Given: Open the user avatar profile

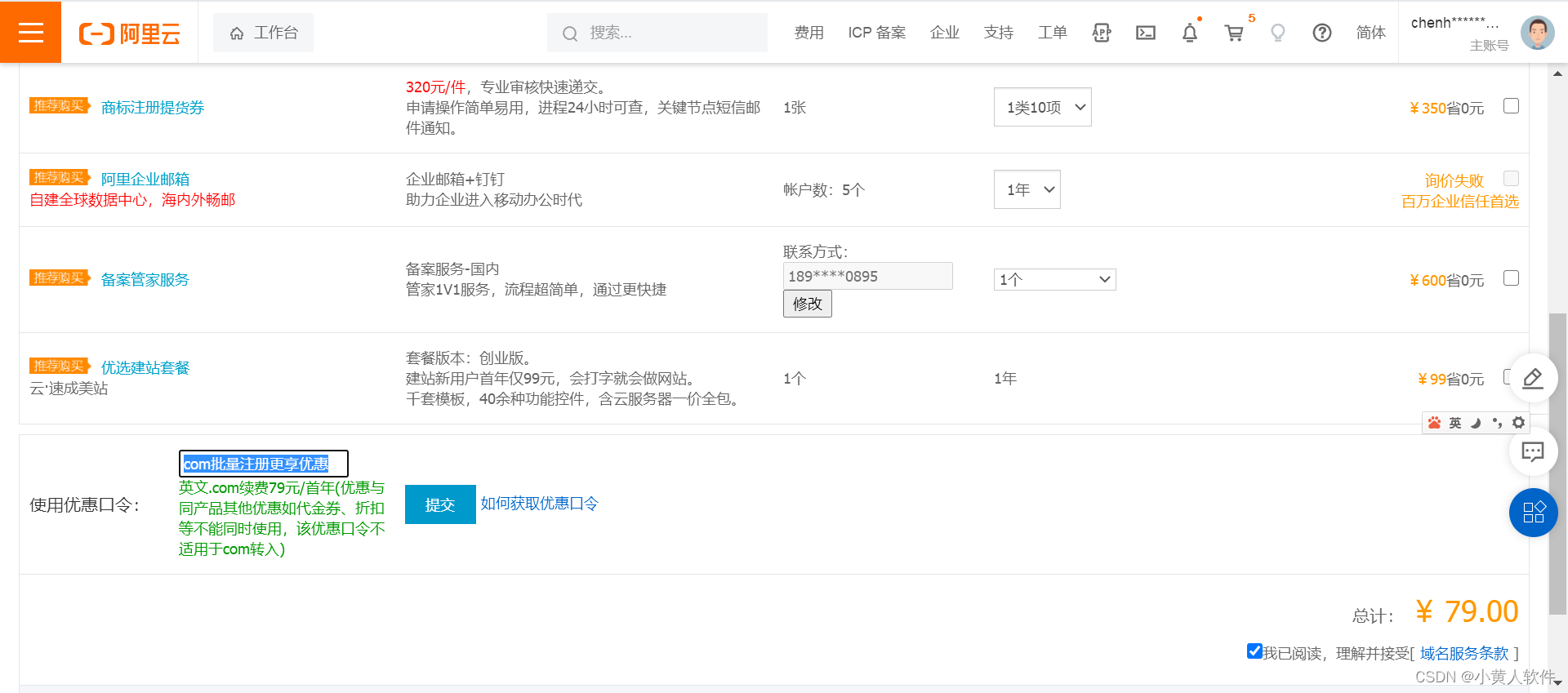Looking at the screenshot, I should pyautogui.click(x=1538, y=33).
